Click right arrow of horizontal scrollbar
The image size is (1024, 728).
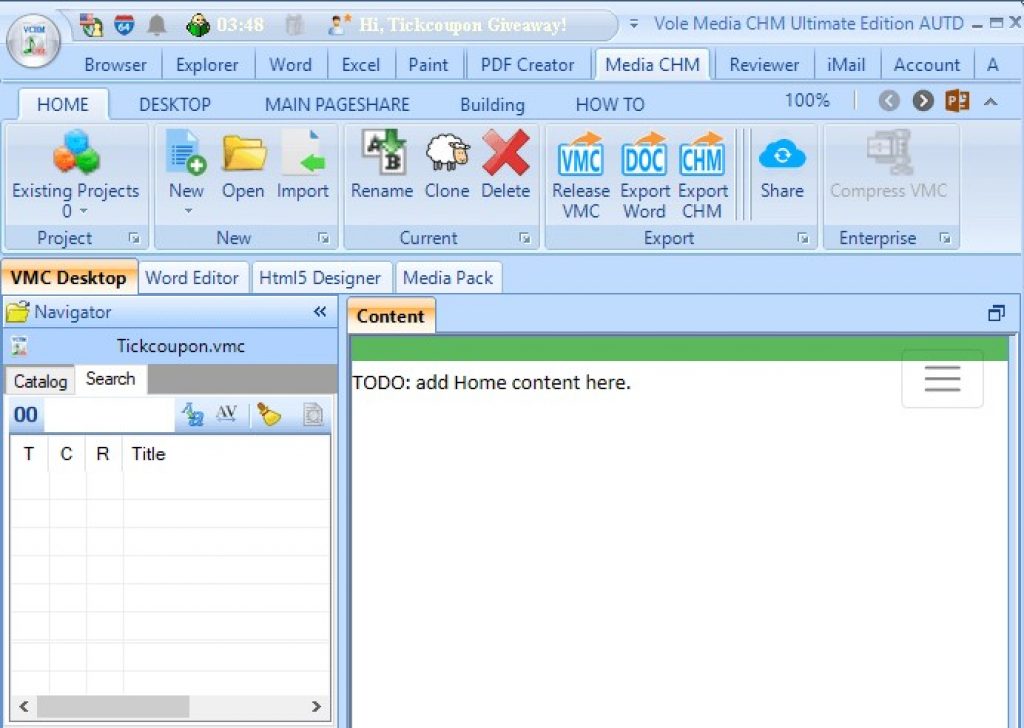point(316,706)
